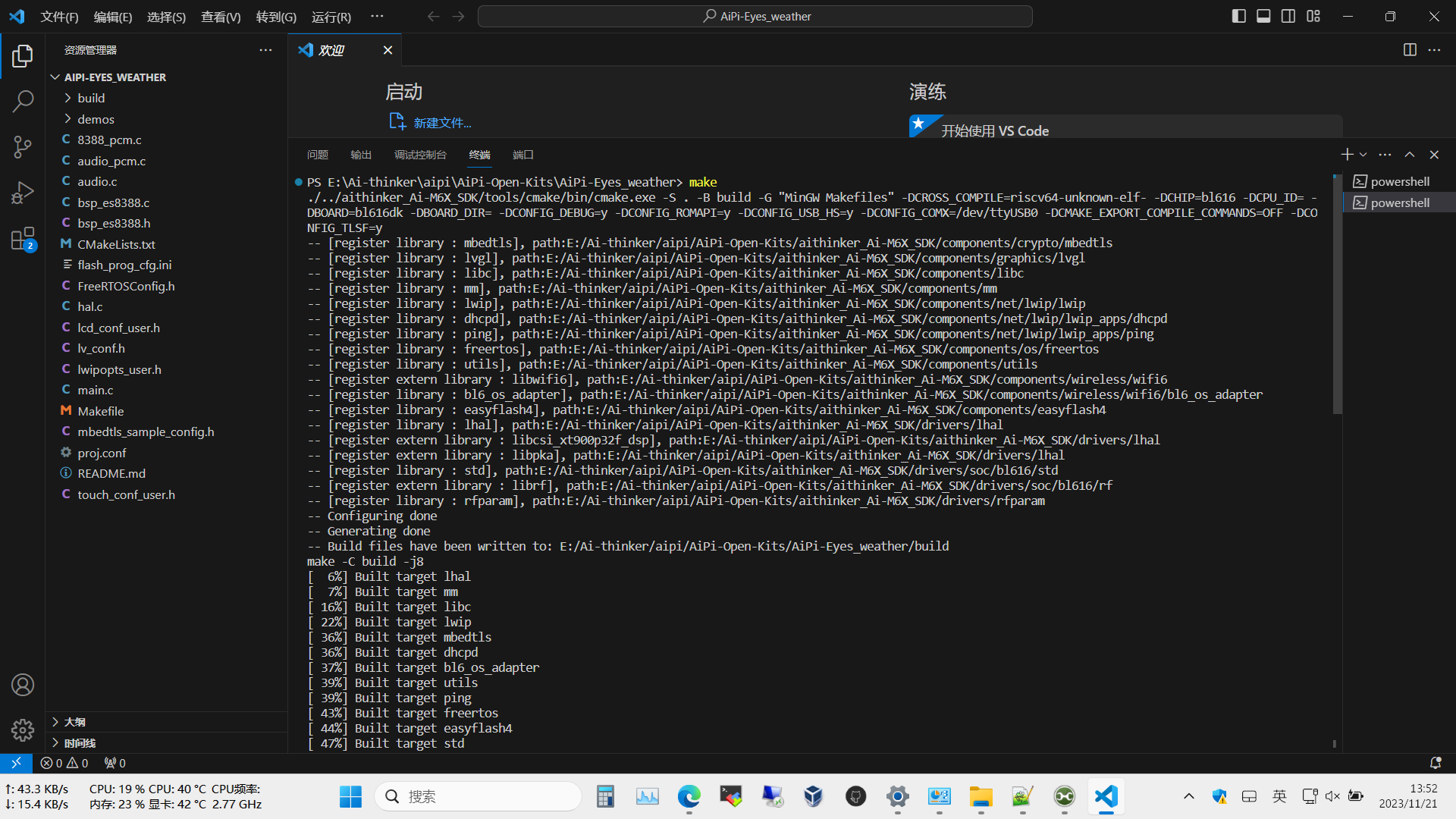This screenshot has width=1456, height=819.
Task: Open the 开始使用 VS Code walkthrough
Action: click(1125, 127)
